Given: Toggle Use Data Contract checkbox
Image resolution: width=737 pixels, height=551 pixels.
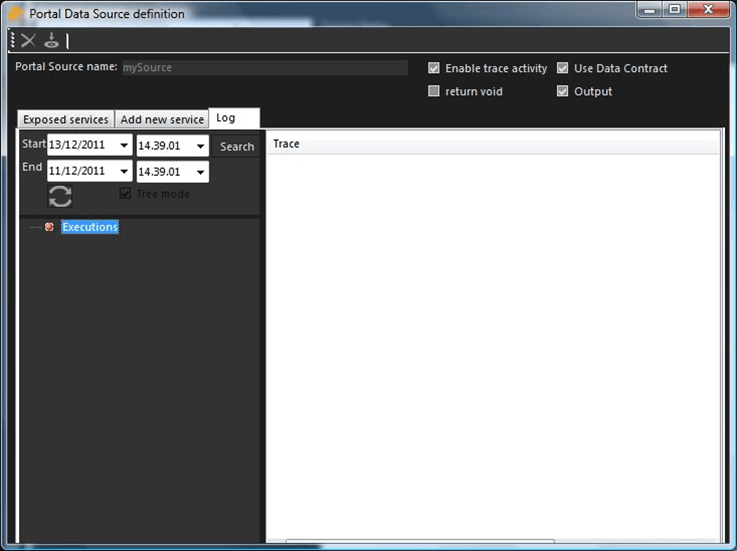Looking at the screenshot, I should (x=563, y=68).
